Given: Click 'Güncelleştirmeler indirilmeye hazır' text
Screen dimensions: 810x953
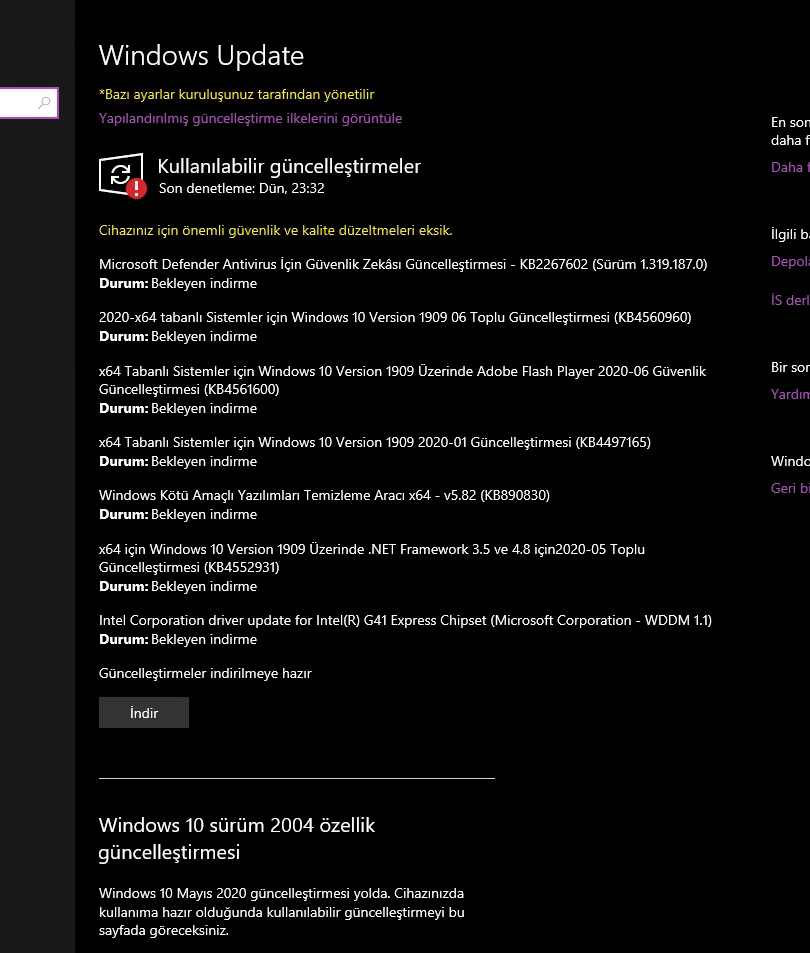Looking at the screenshot, I should [x=205, y=673].
